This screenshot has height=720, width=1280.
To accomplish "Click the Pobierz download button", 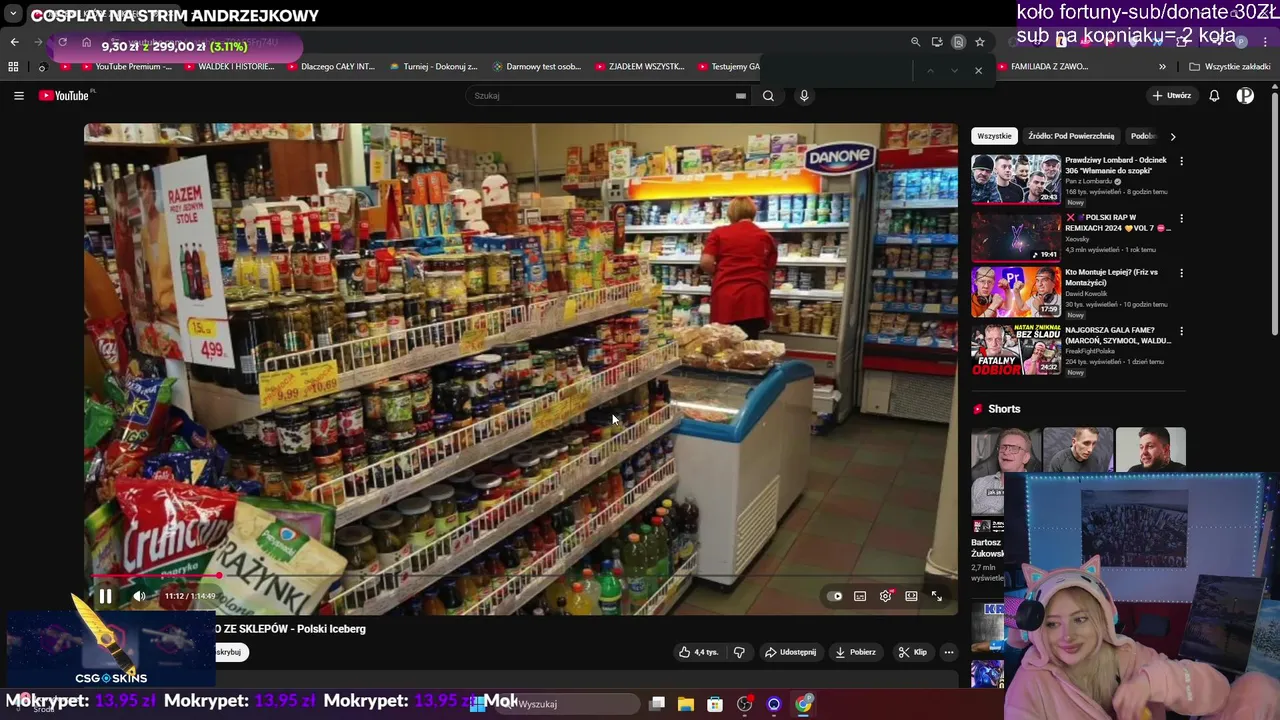I will [x=855, y=652].
